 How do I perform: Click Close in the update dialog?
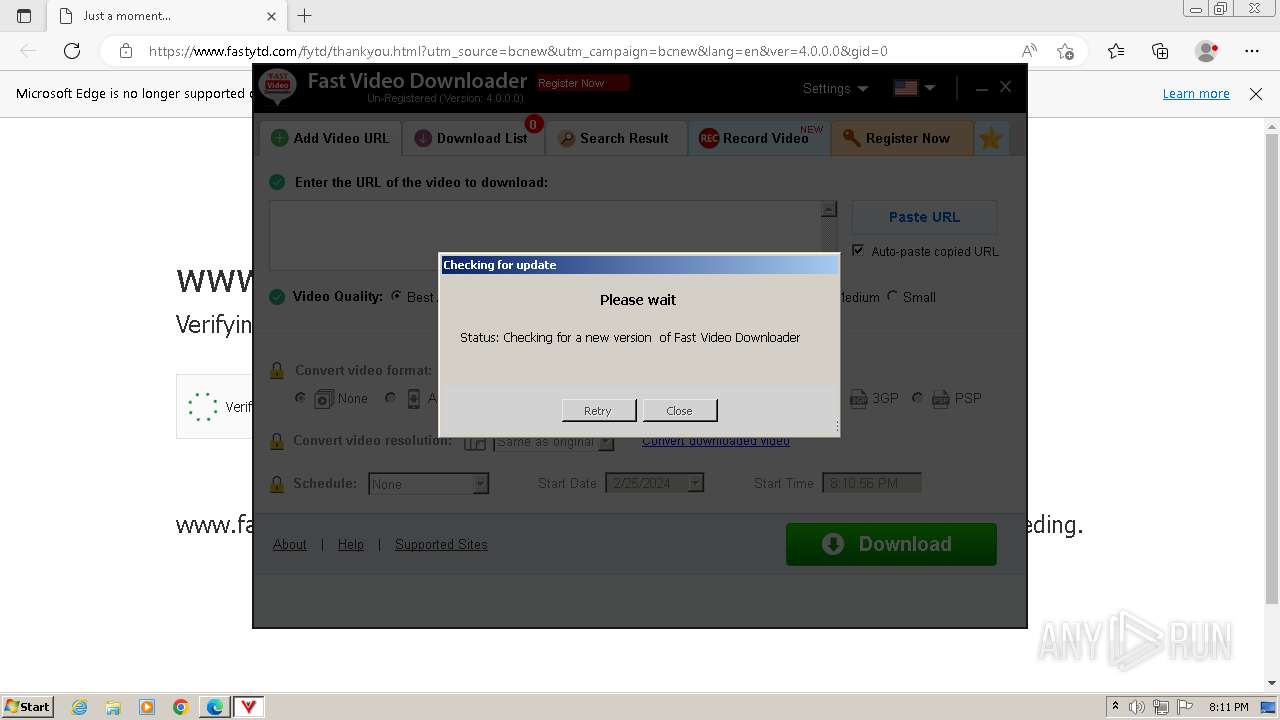click(x=679, y=410)
